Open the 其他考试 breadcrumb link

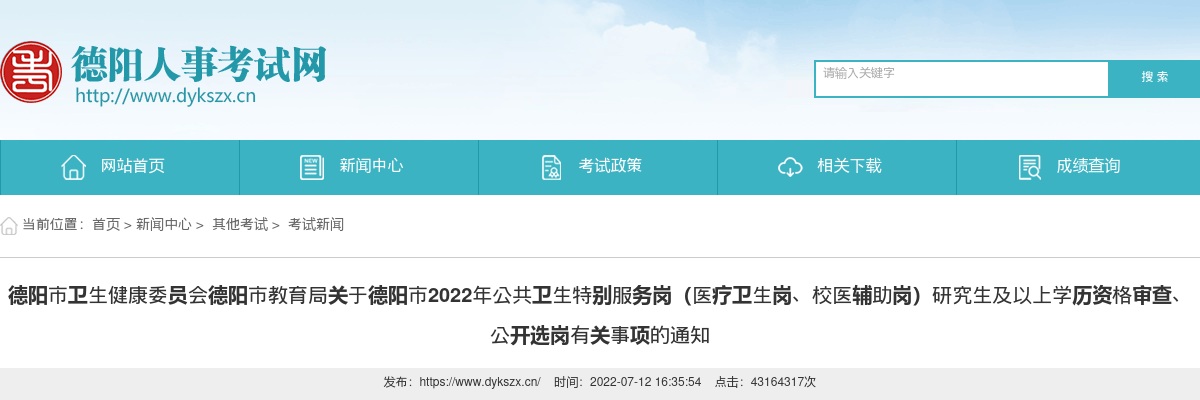pyautogui.click(x=240, y=225)
